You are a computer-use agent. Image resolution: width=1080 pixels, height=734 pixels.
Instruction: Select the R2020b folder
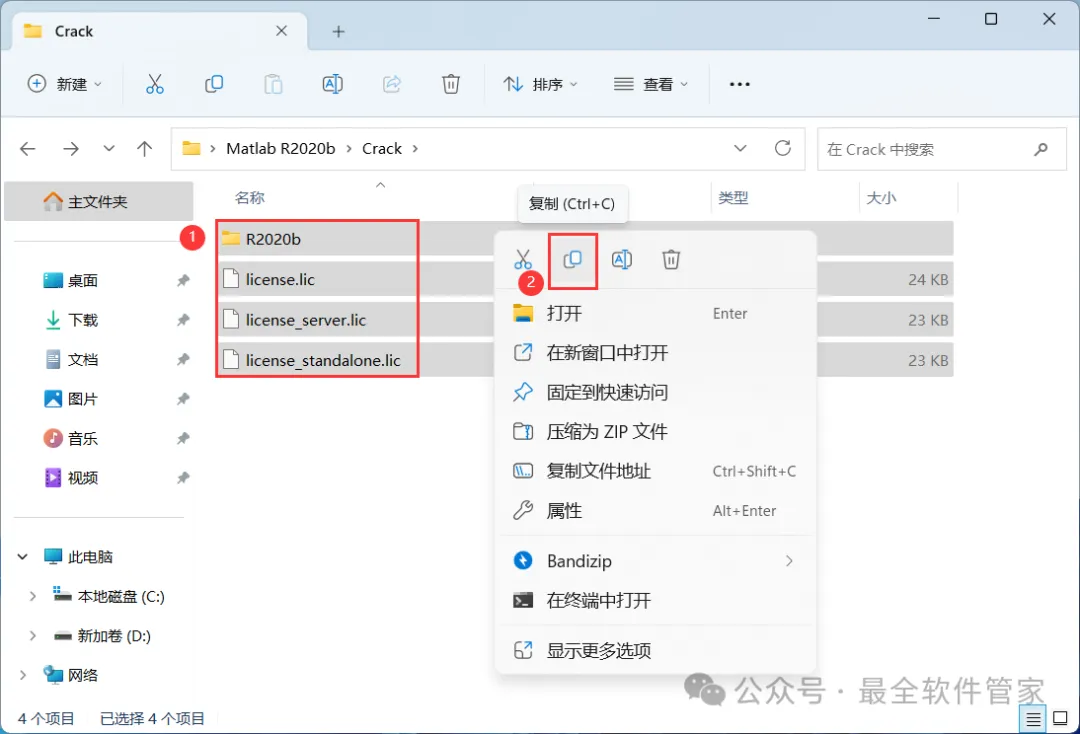tap(273, 239)
